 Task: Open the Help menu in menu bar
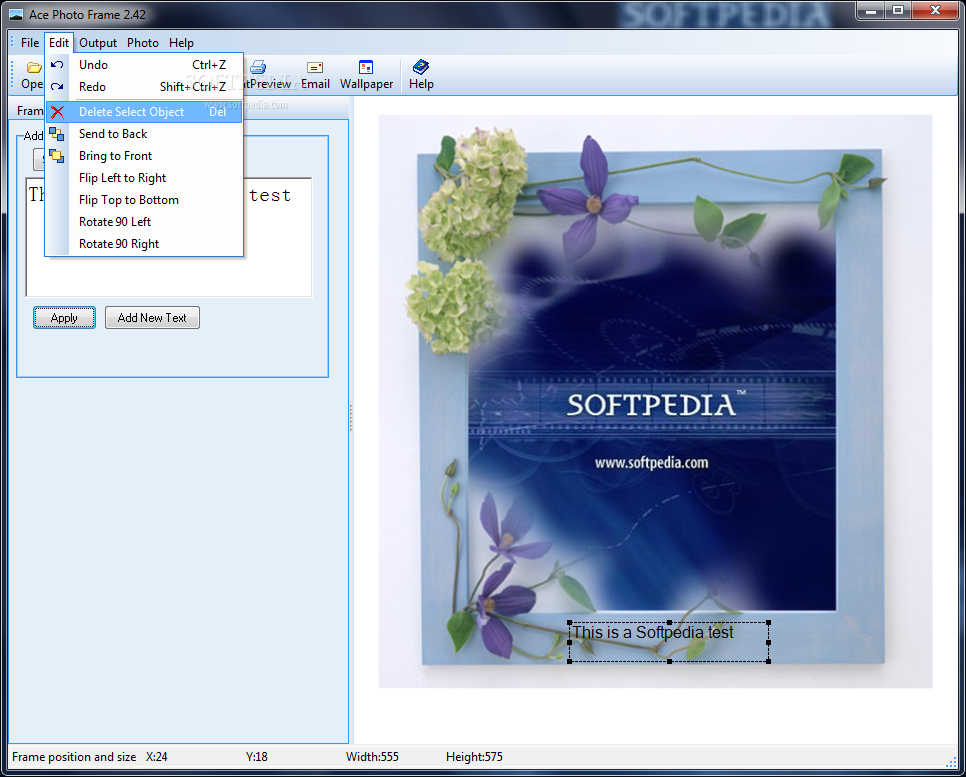pyautogui.click(x=181, y=43)
